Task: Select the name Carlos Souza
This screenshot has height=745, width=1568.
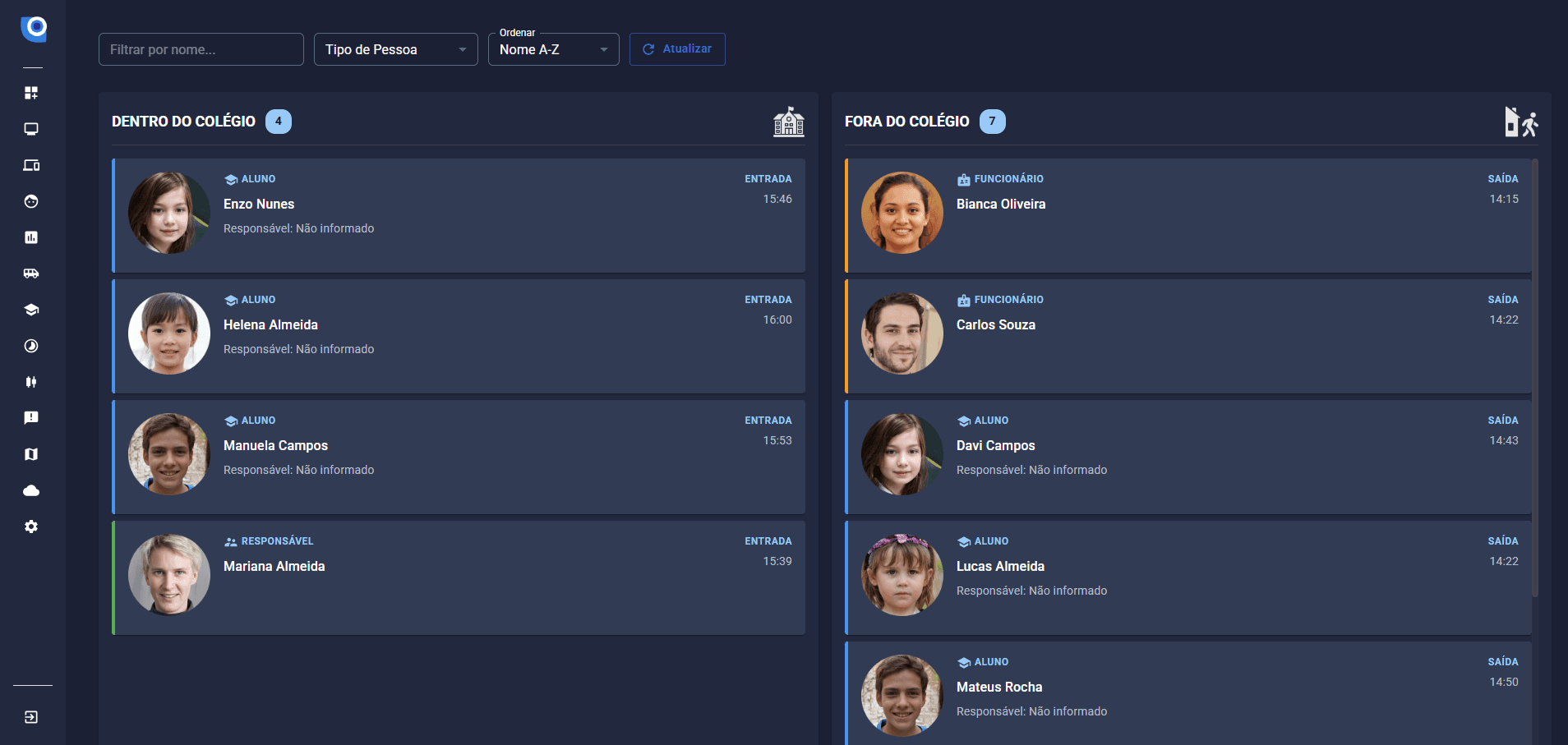Action: point(996,324)
